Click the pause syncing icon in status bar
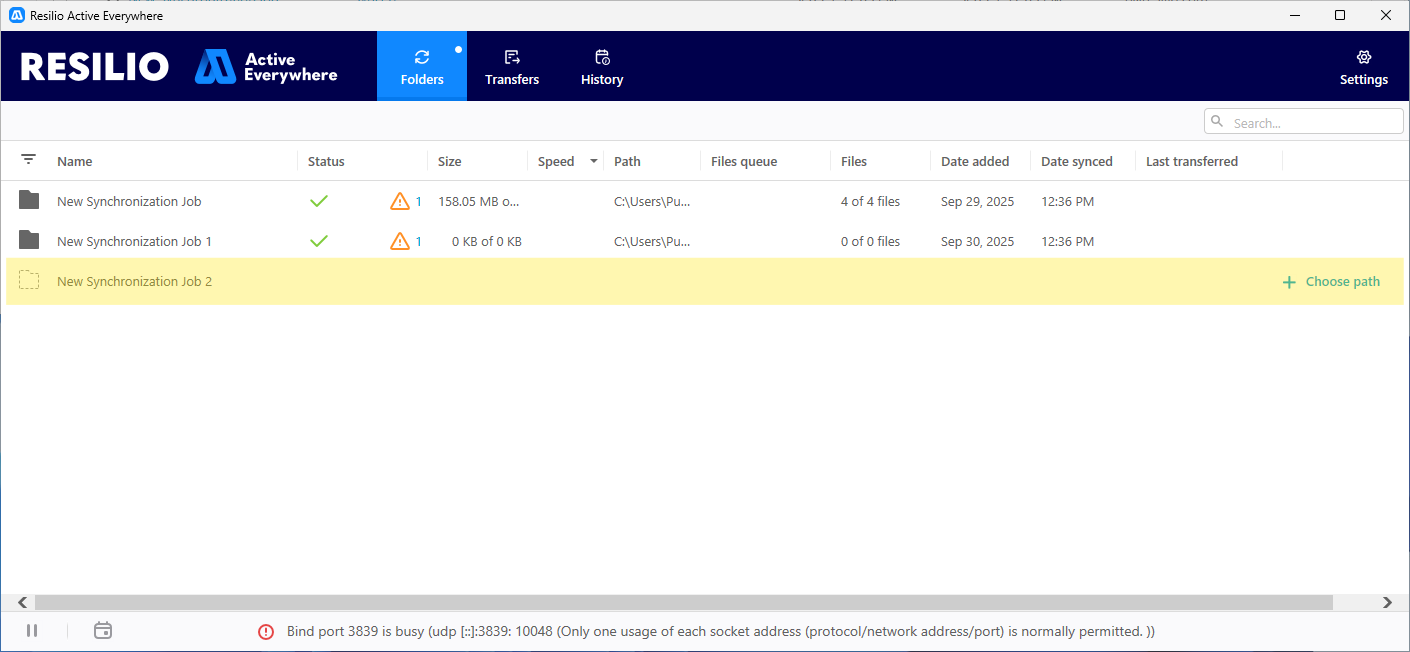This screenshot has height=652, width=1410. tap(32, 631)
